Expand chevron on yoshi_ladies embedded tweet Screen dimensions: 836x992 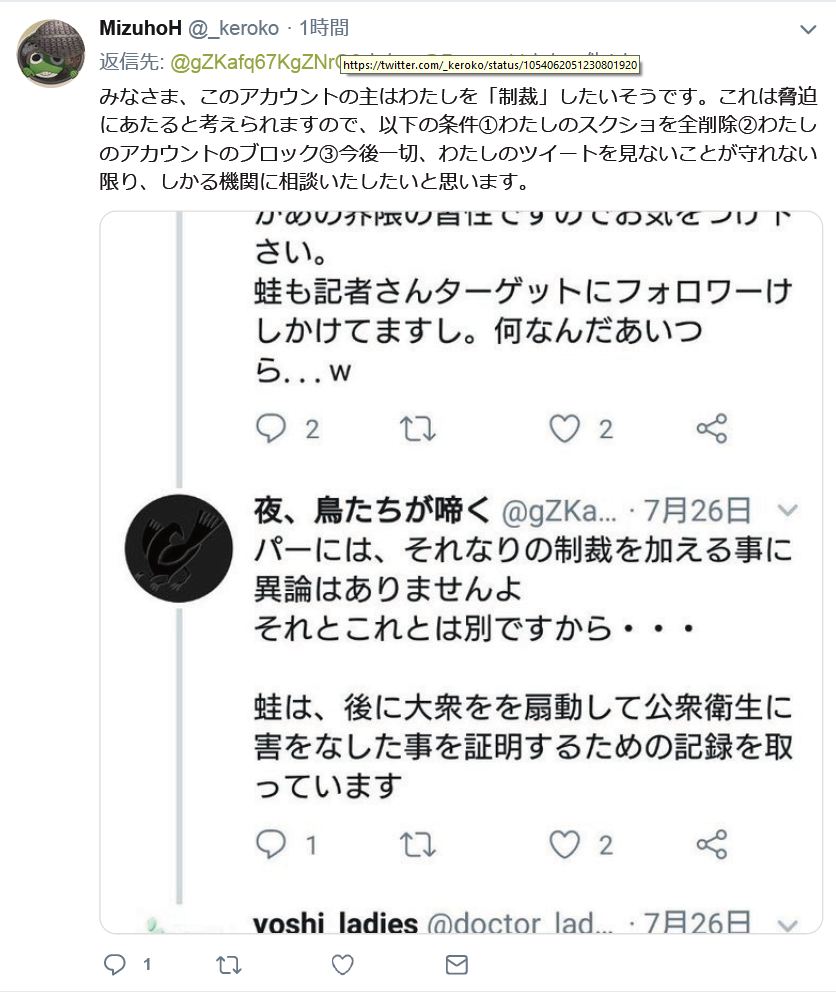pyautogui.click(x=787, y=924)
